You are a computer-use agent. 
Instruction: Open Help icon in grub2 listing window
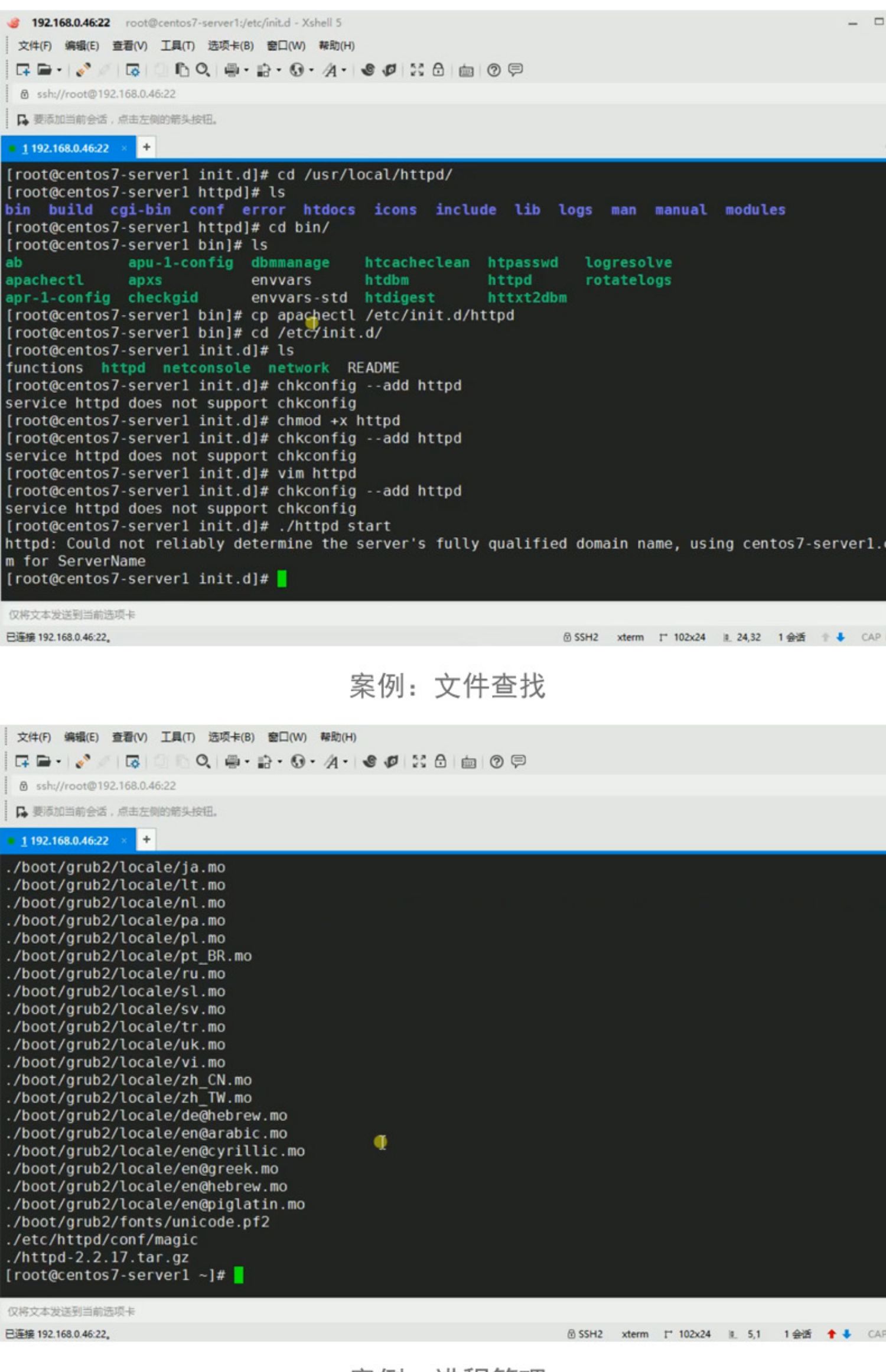[497, 761]
